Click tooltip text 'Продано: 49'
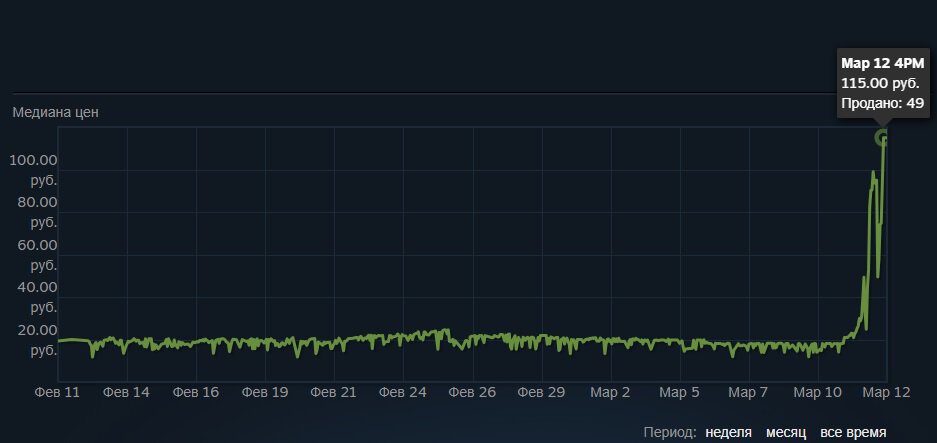 [883, 103]
